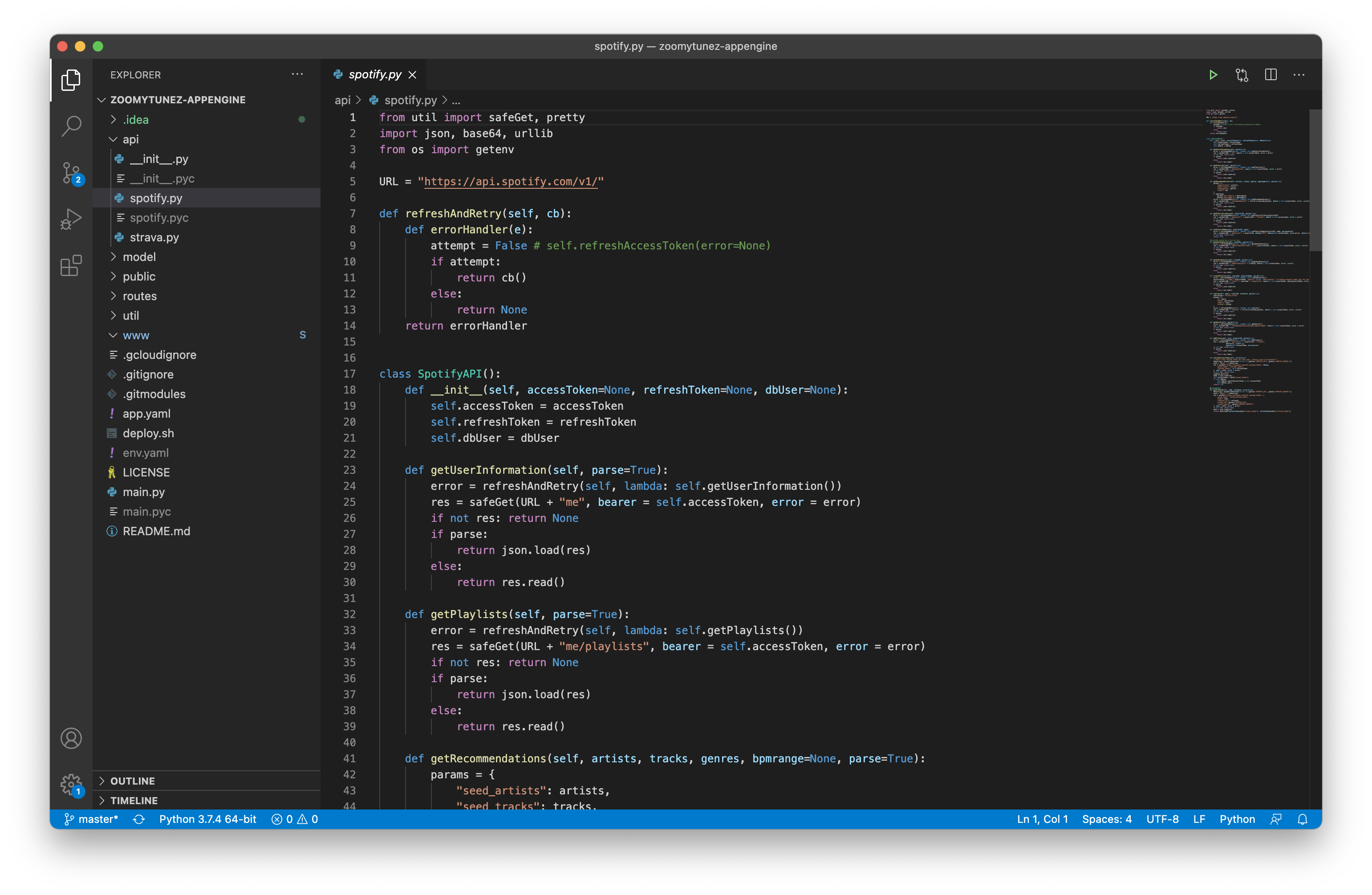This screenshot has width=1372, height=895.
Task: Open strava.py file
Action: [207, 237]
